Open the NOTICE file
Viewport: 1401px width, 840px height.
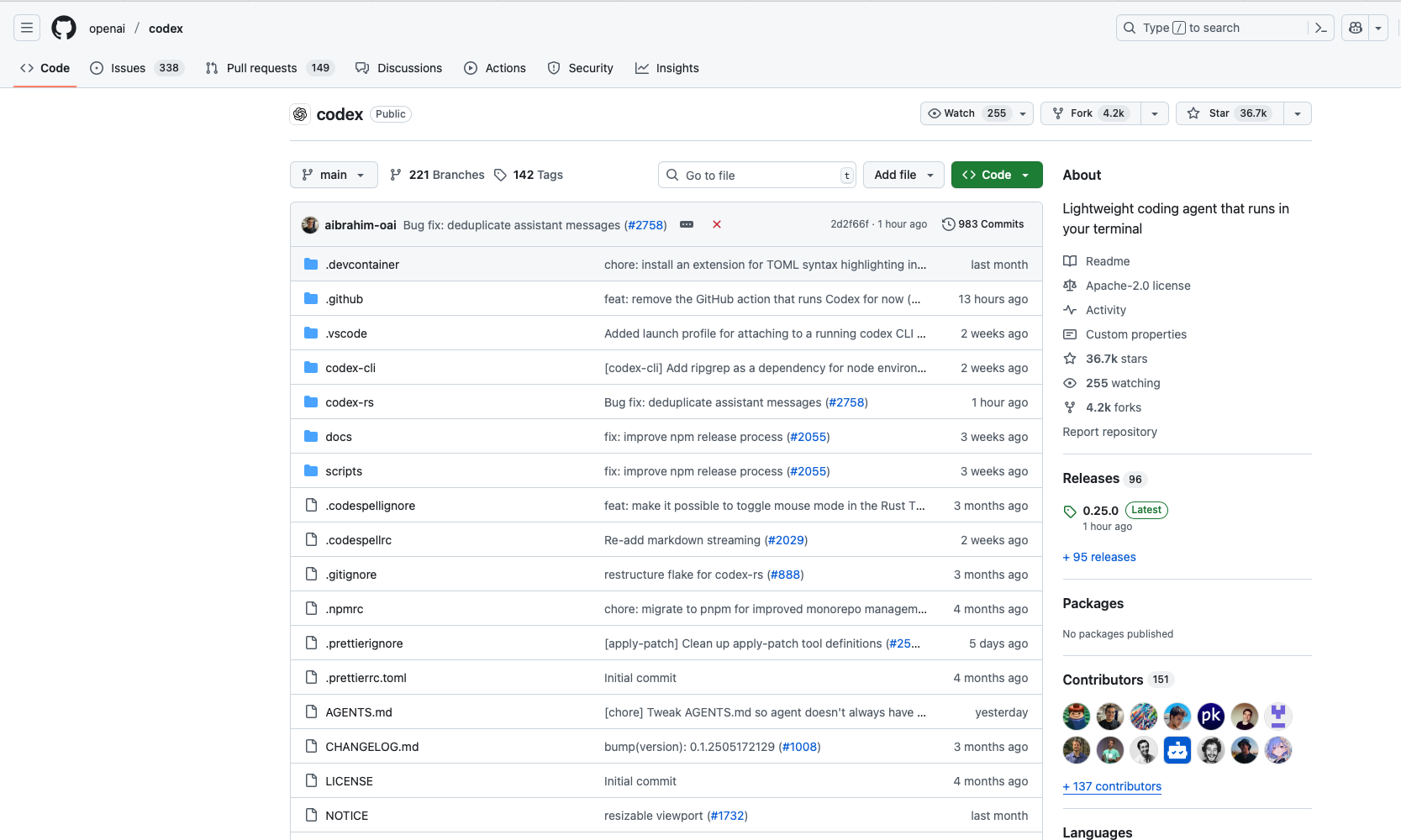(347, 816)
